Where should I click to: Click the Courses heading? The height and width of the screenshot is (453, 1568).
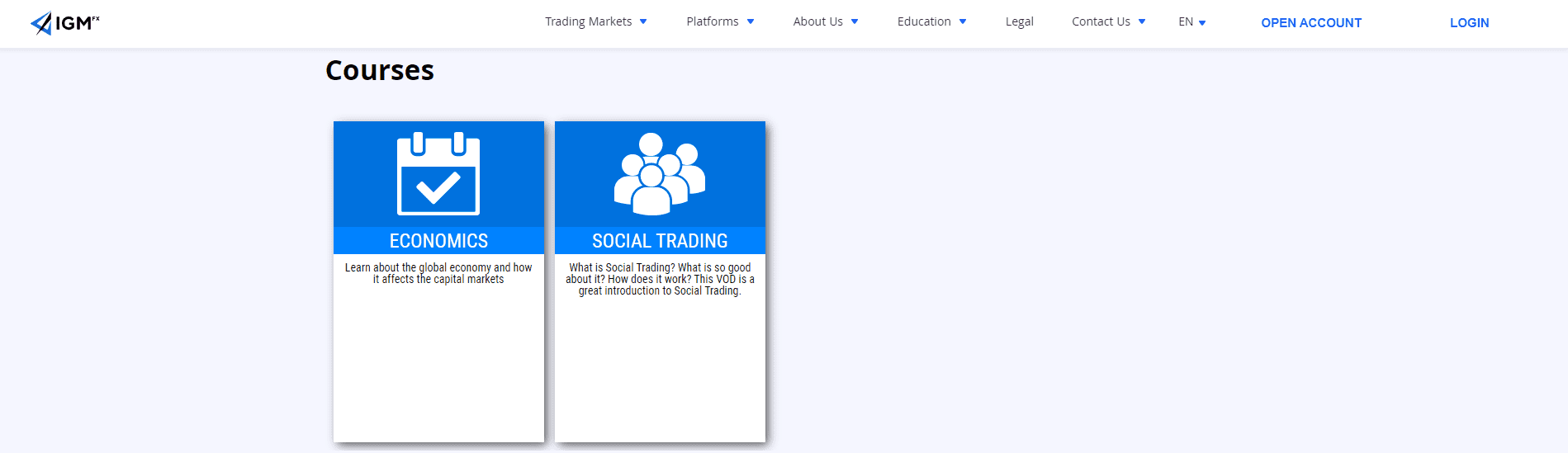pyautogui.click(x=380, y=71)
